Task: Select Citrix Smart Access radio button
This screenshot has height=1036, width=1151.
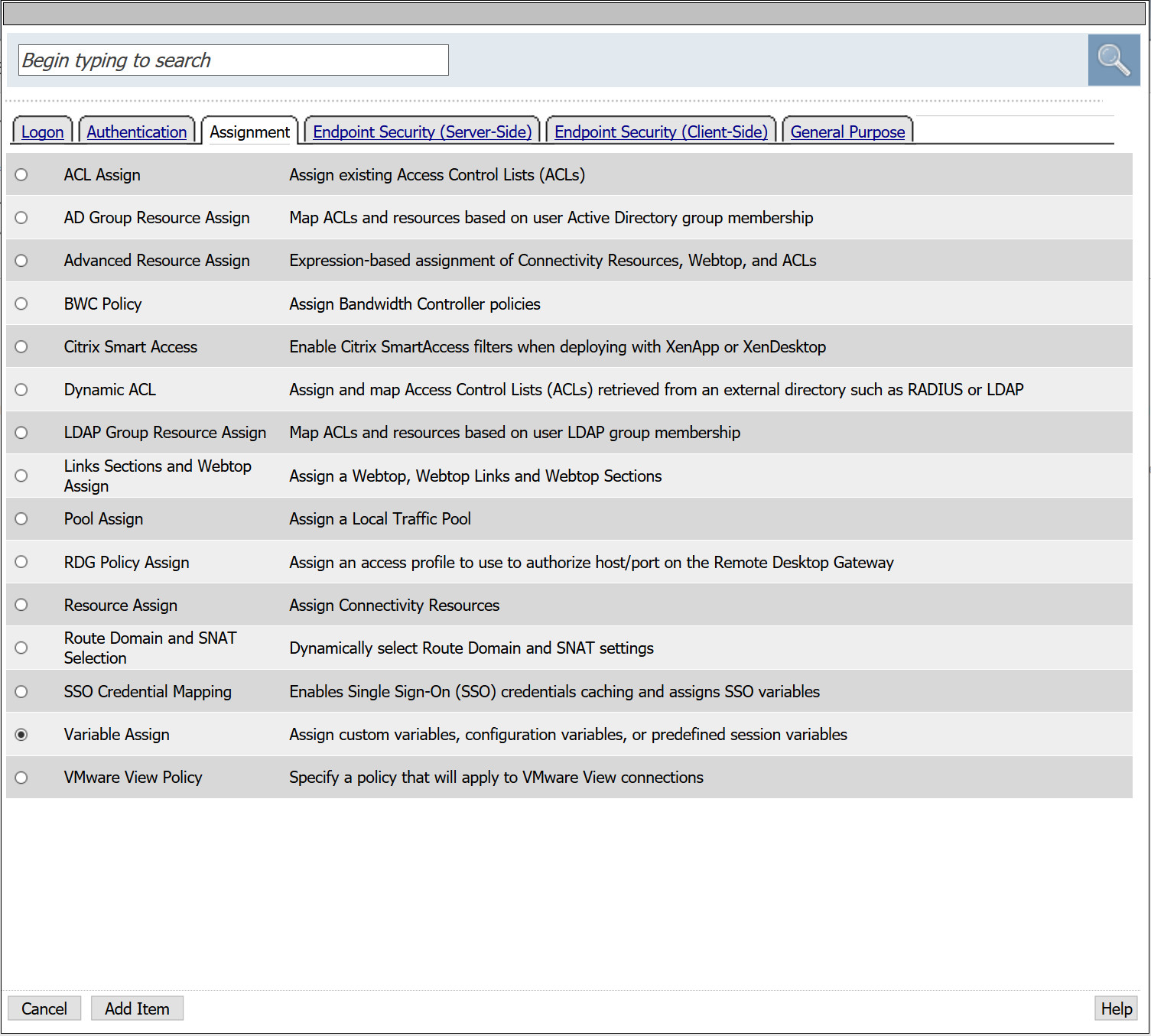Action: [21, 347]
